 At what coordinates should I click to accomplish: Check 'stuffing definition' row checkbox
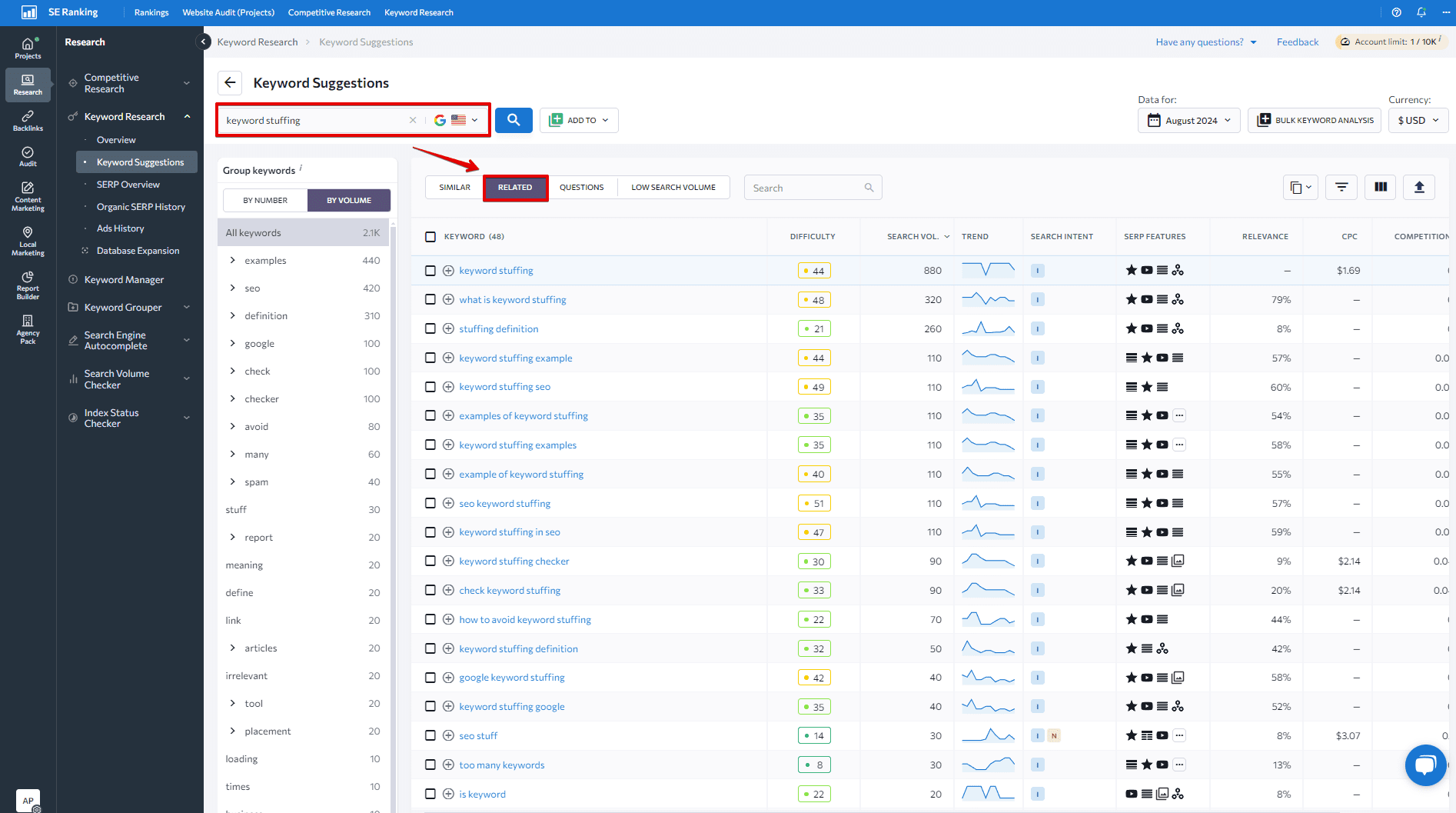pyautogui.click(x=430, y=328)
